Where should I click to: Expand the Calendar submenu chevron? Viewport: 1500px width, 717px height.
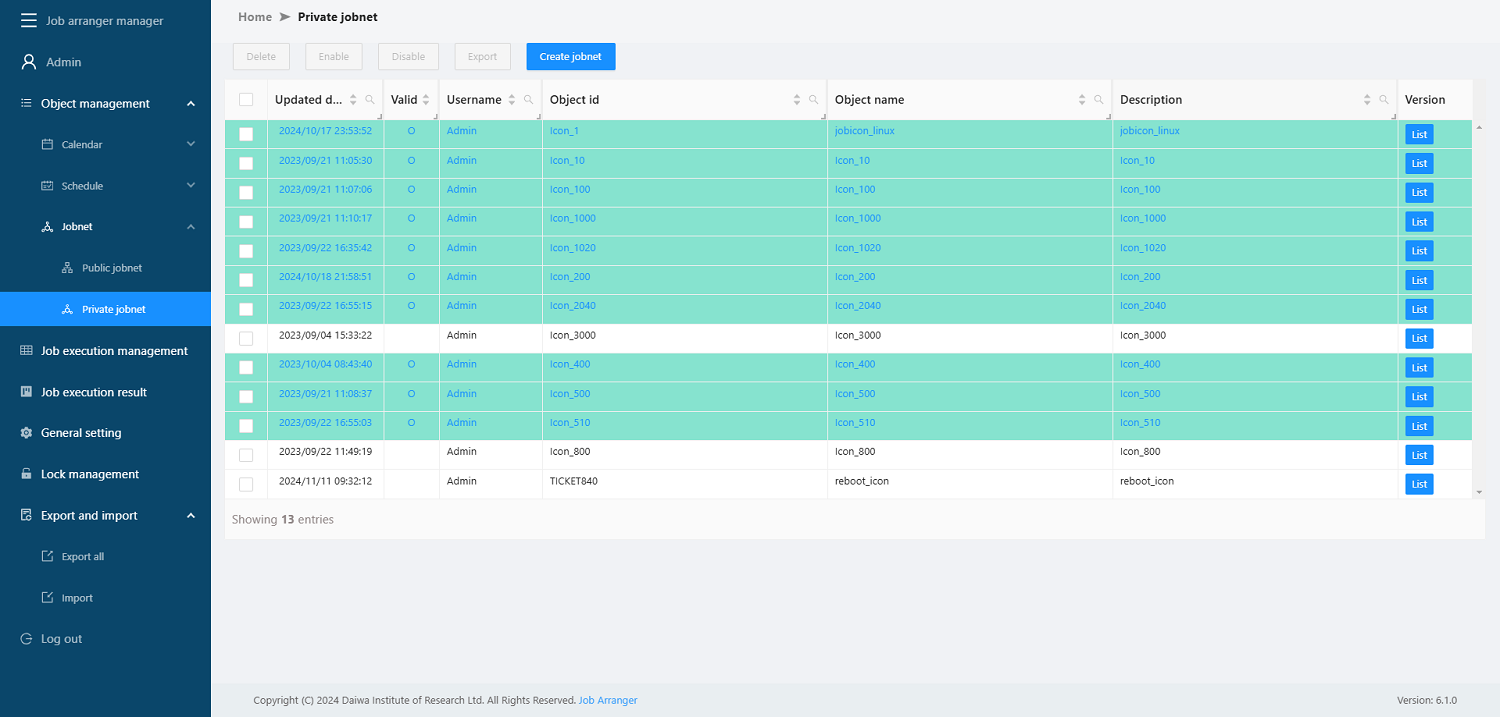tap(191, 144)
